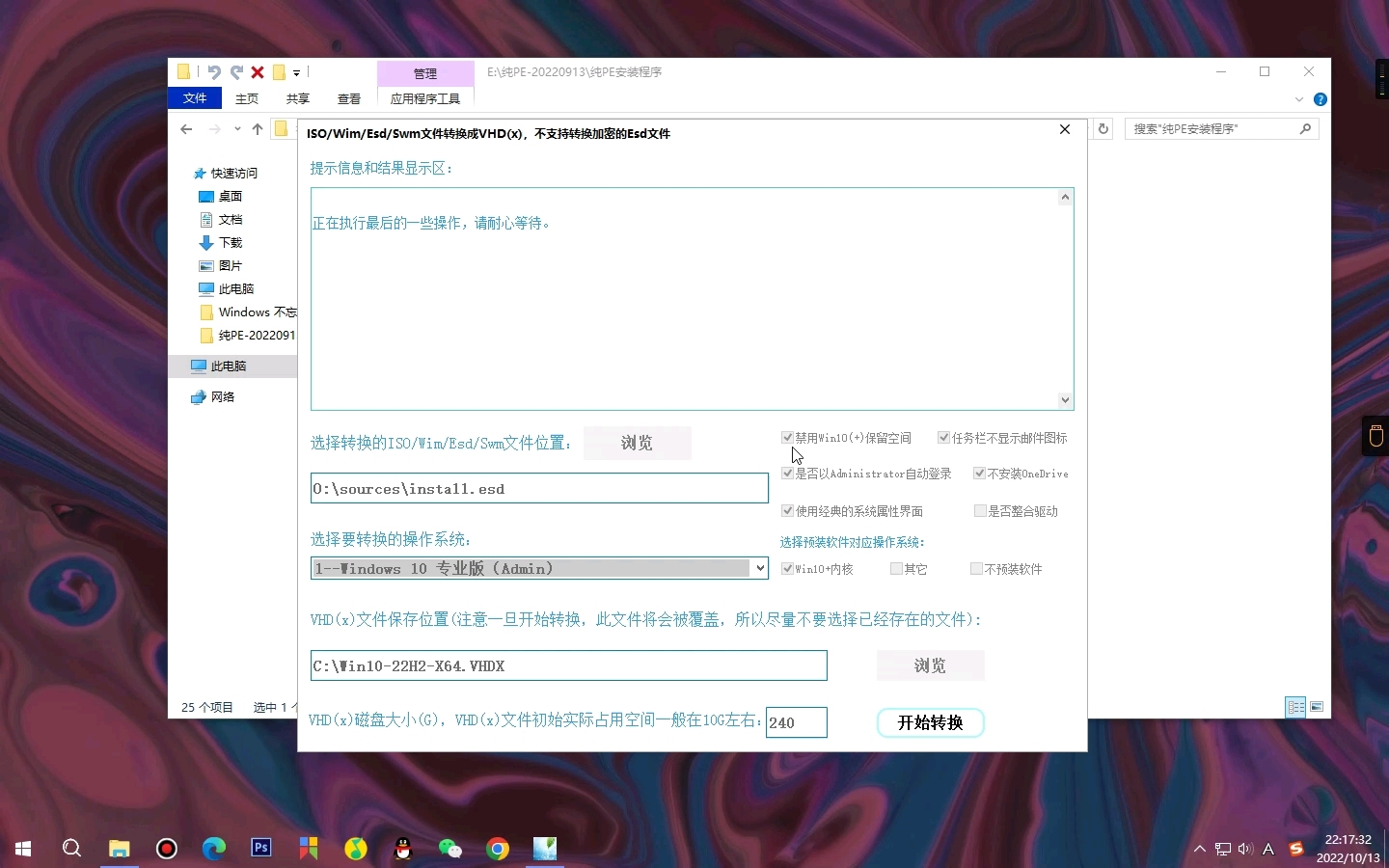Open the Explorer help icon
Screen dimensions: 1389x868
pos(1321,99)
